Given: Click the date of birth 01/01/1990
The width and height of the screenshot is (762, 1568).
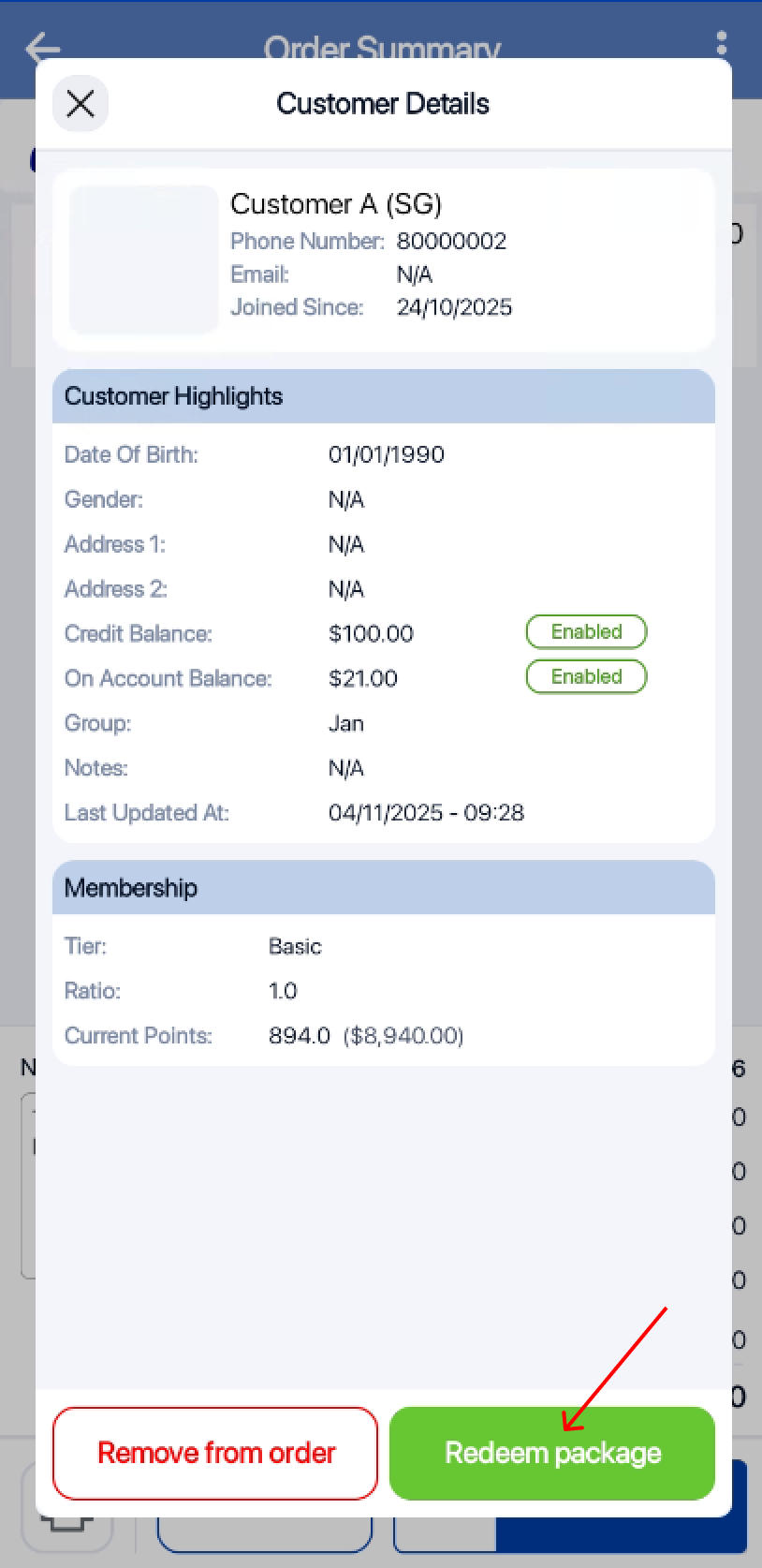Looking at the screenshot, I should coord(386,455).
